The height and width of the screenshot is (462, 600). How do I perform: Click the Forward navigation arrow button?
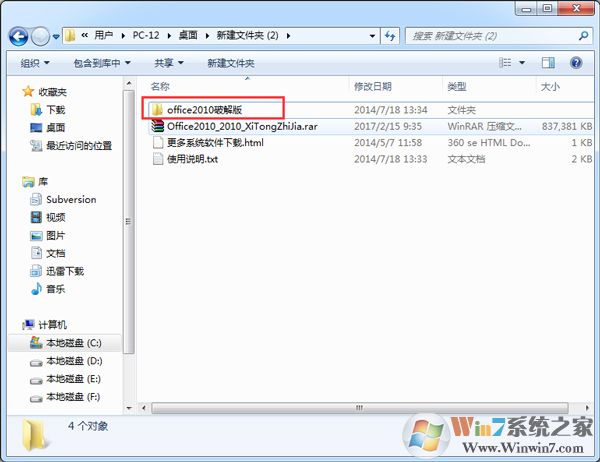point(40,36)
